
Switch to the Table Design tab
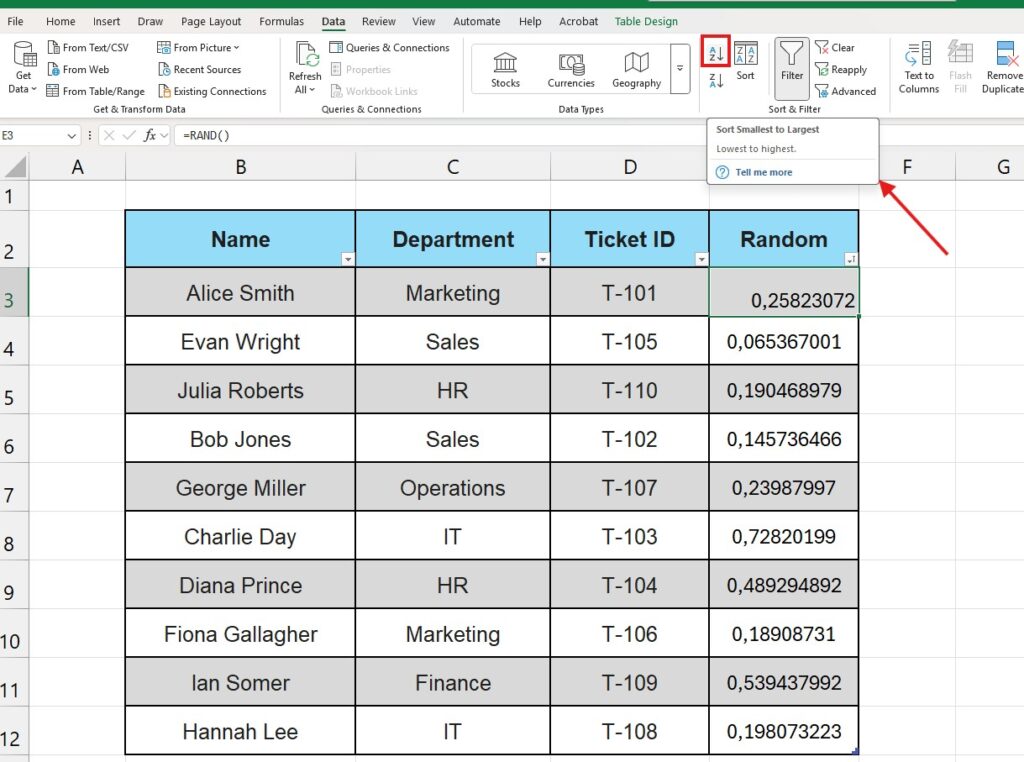(646, 21)
